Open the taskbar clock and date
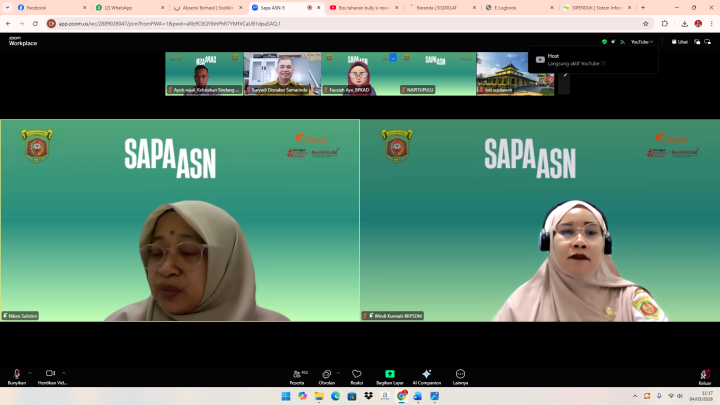720x405 pixels. [701, 396]
